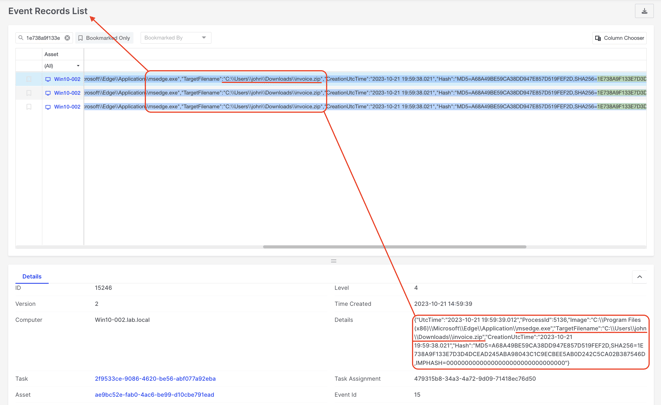This screenshot has width=661, height=405.
Task: Open the Bookmarked By dropdown
Action: 175,38
